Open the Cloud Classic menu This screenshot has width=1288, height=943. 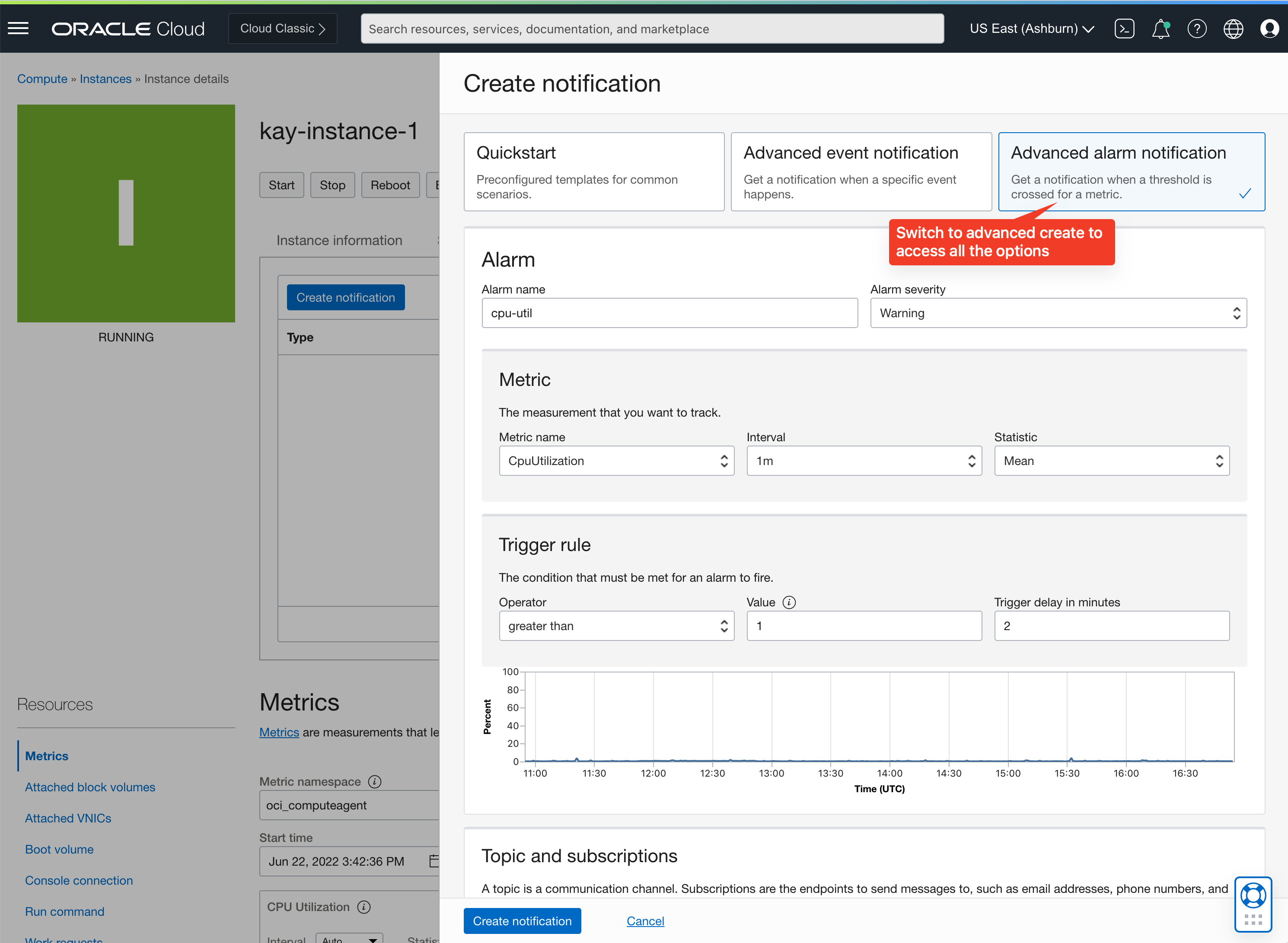(x=283, y=28)
